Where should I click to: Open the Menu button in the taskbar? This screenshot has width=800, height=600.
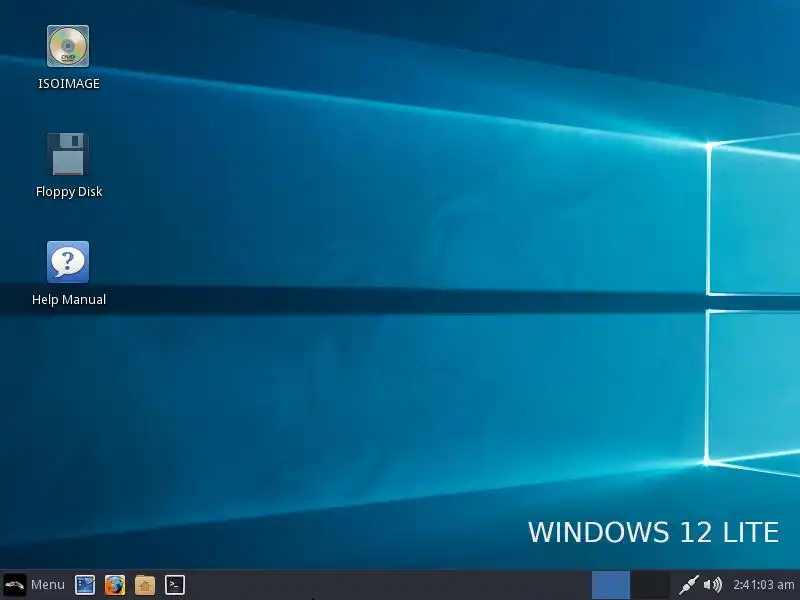(x=35, y=585)
